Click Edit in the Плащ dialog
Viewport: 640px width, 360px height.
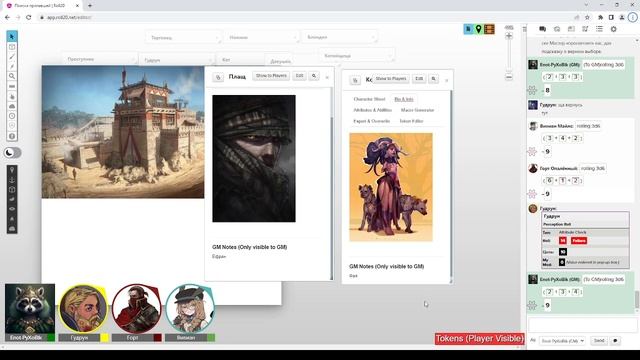[x=299, y=76]
